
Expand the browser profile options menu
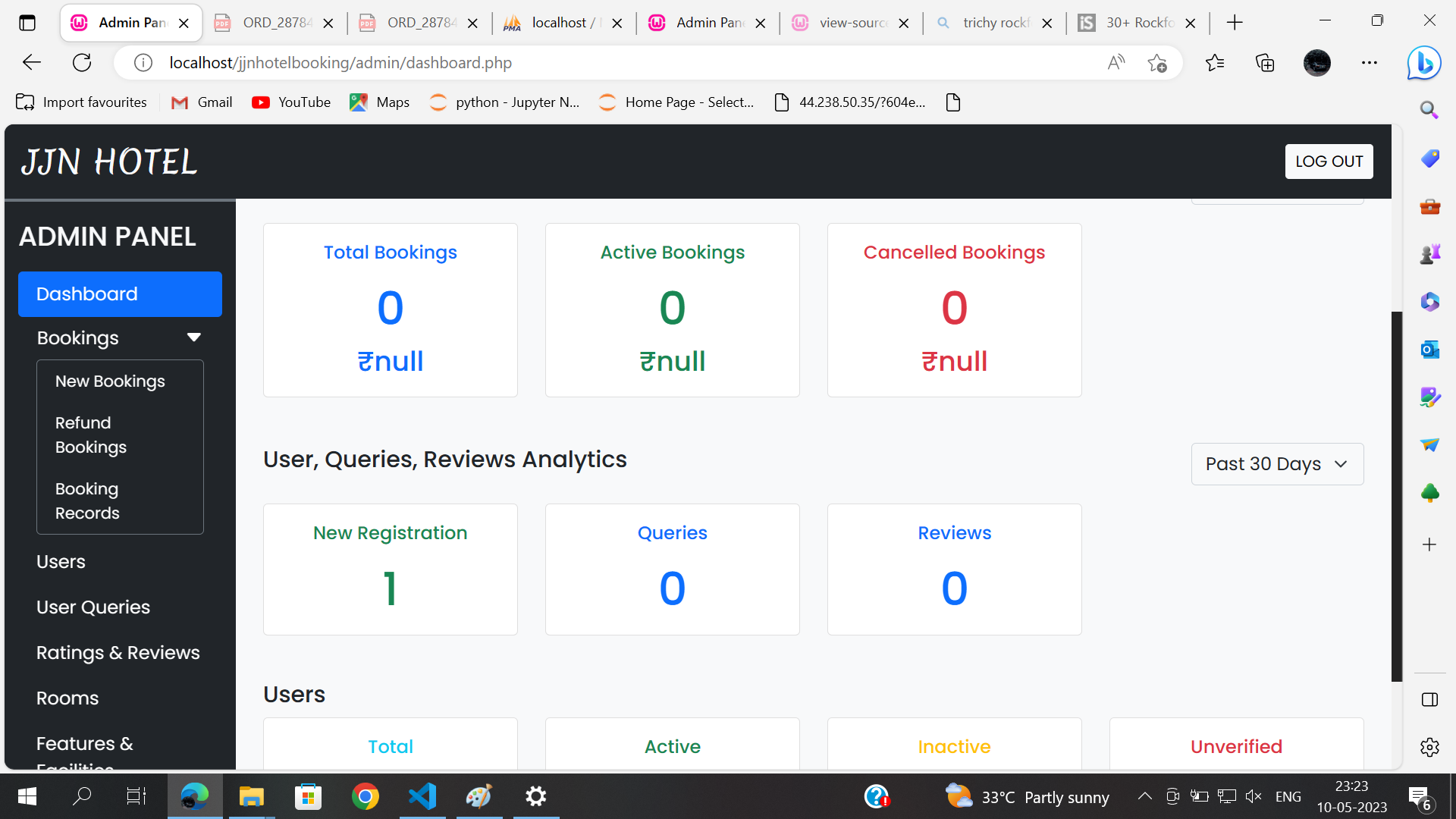pos(1316,63)
